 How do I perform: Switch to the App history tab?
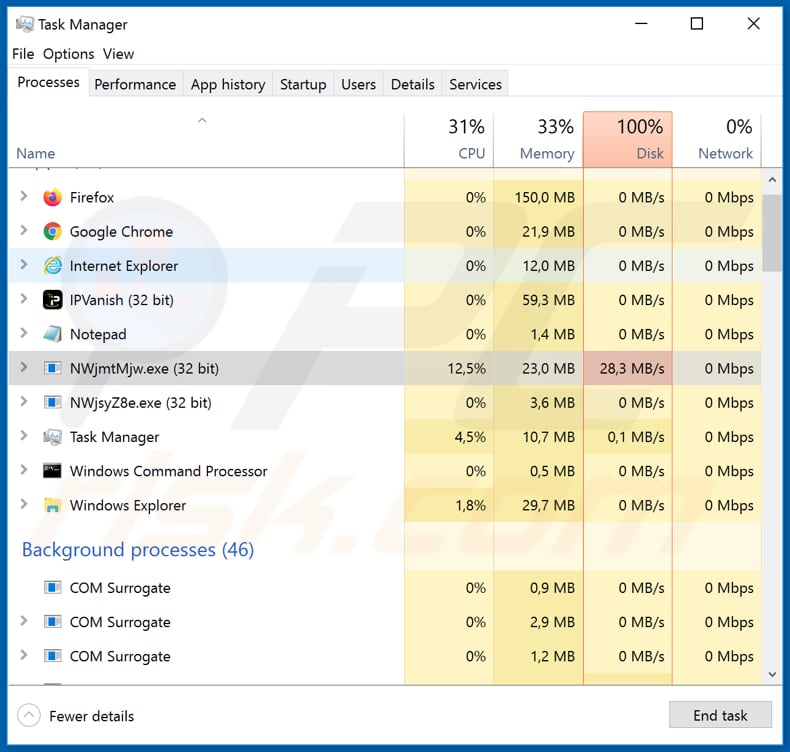tap(228, 84)
